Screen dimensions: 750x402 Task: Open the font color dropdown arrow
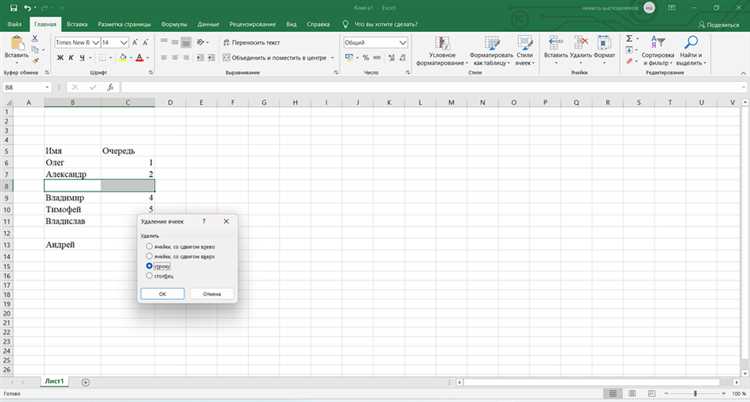point(148,58)
